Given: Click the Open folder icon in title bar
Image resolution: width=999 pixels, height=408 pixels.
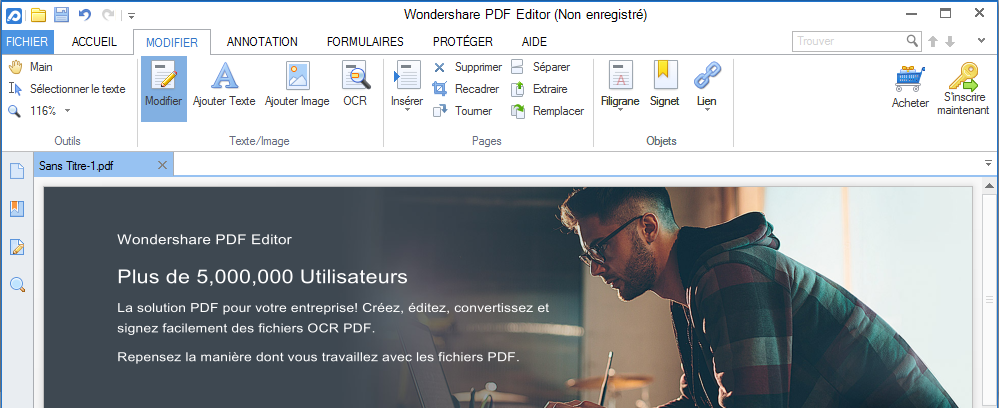Looking at the screenshot, I should click(38, 15).
